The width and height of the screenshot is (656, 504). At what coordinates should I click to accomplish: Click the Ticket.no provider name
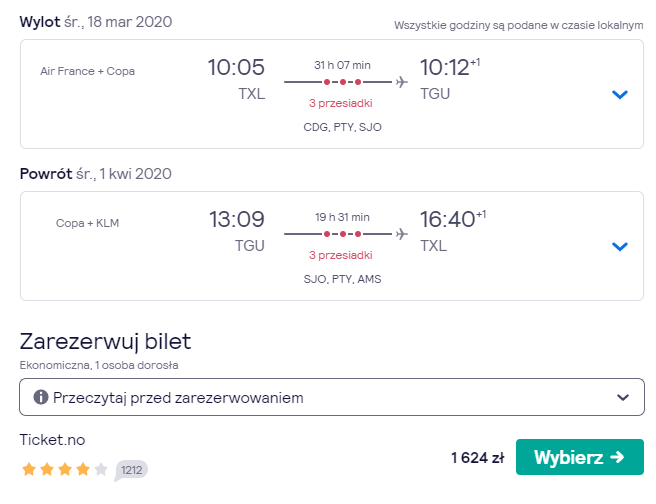(x=52, y=440)
